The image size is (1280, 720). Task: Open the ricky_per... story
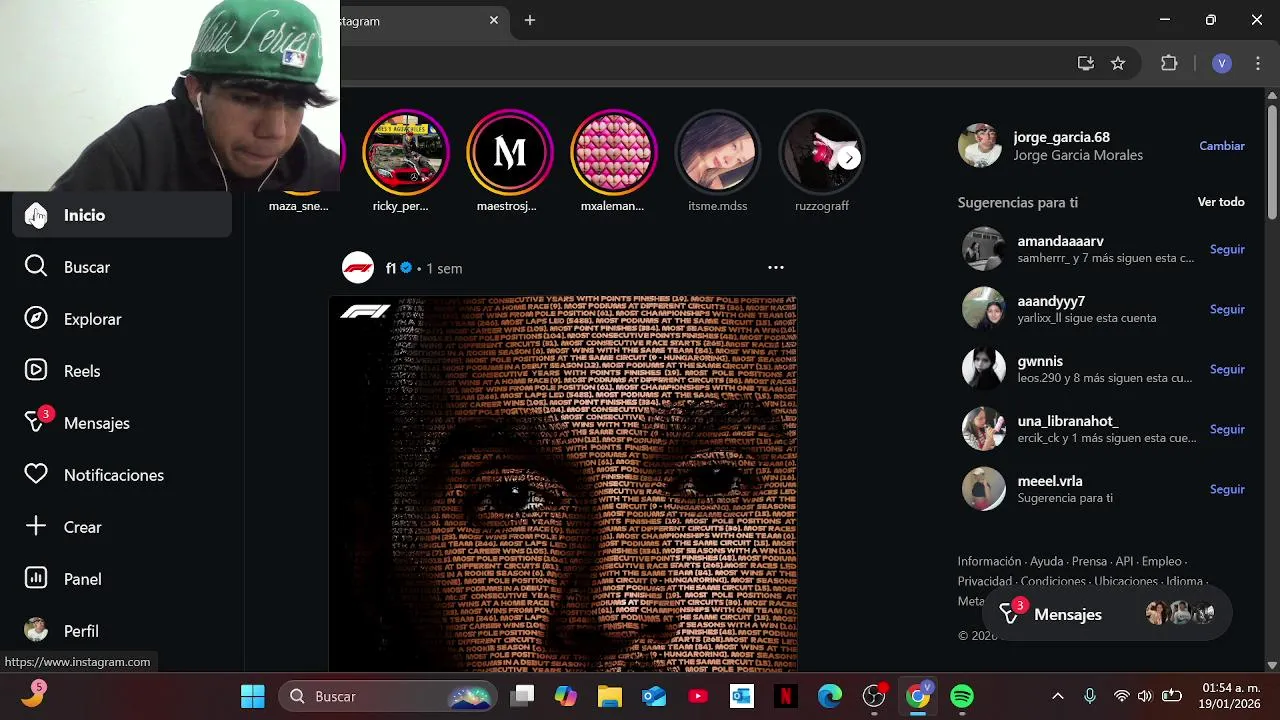point(405,152)
